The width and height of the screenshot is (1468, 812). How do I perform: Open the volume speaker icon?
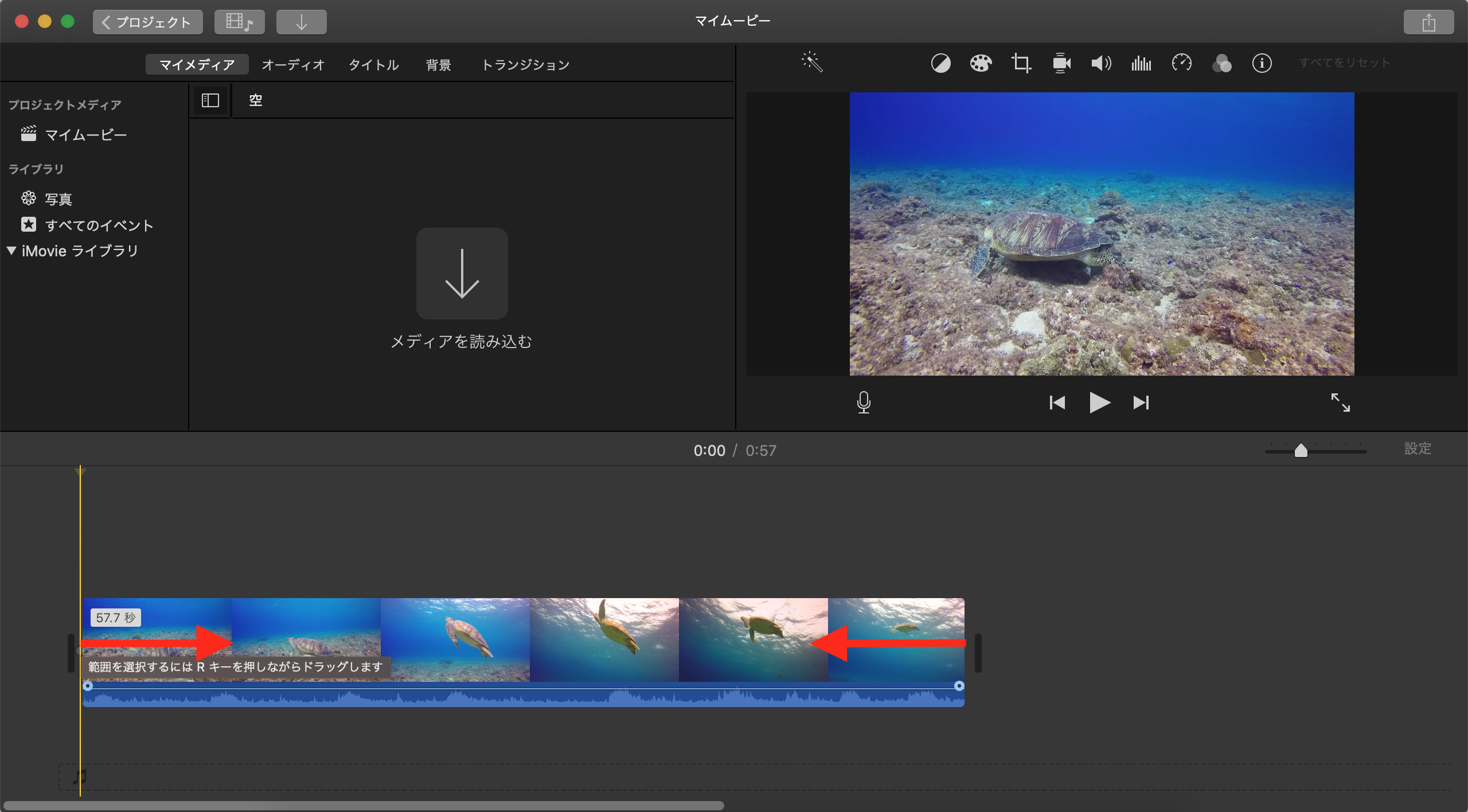[1101, 63]
